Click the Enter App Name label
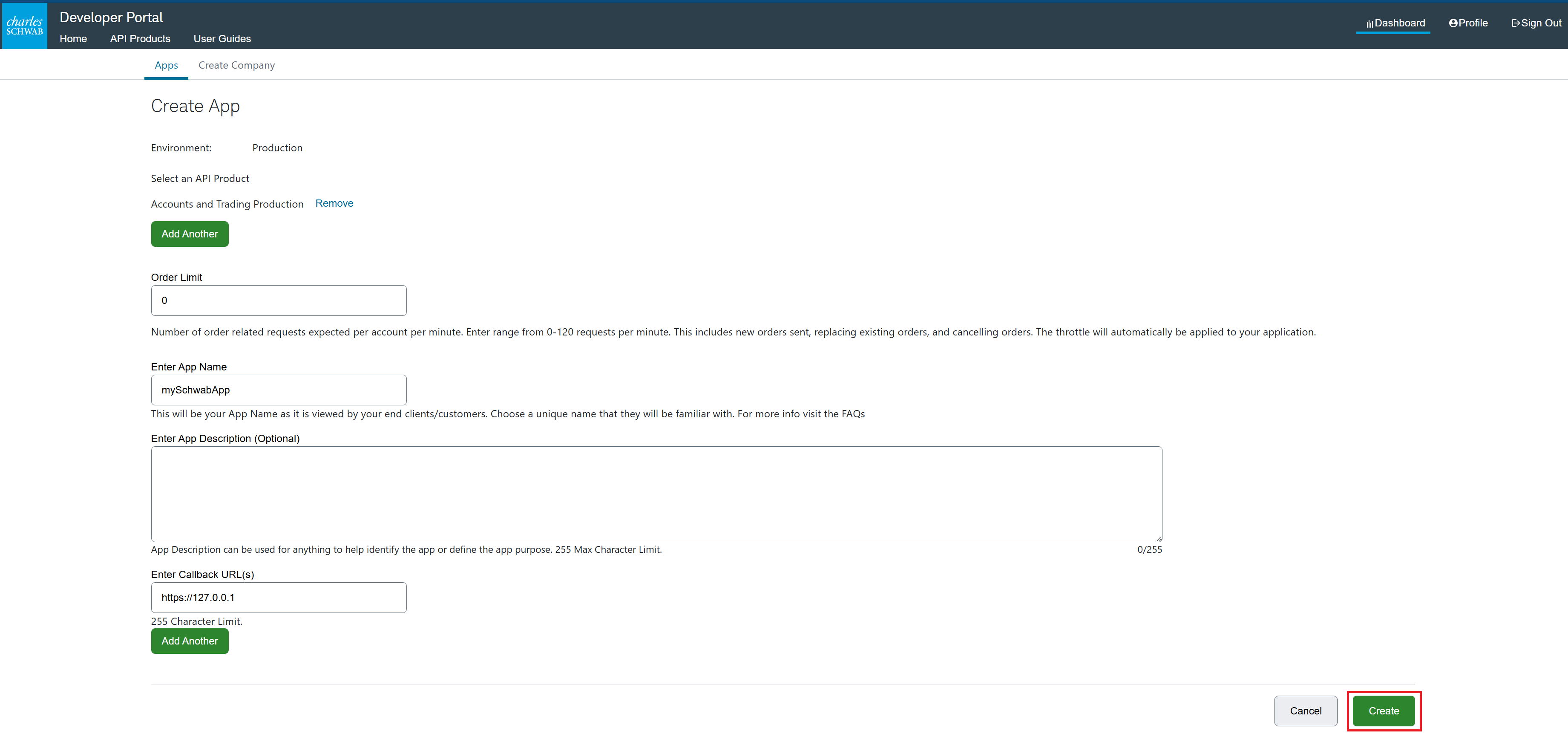The image size is (1568, 737). (x=189, y=367)
